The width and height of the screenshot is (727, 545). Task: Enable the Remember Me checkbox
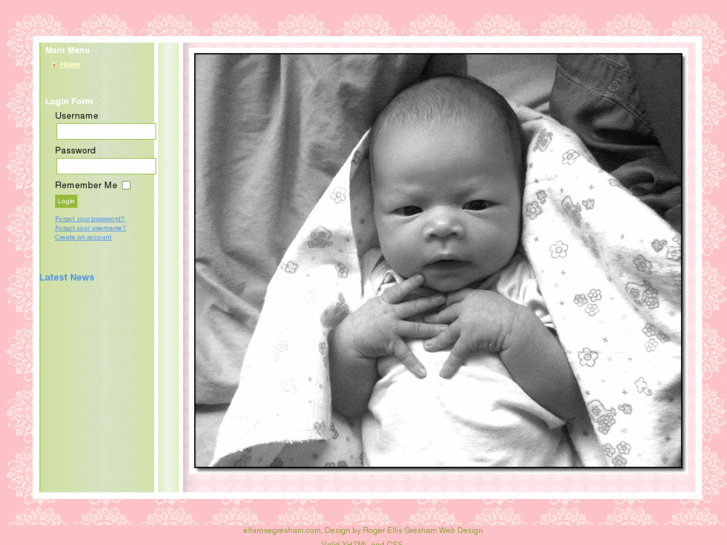[x=126, y=185]
